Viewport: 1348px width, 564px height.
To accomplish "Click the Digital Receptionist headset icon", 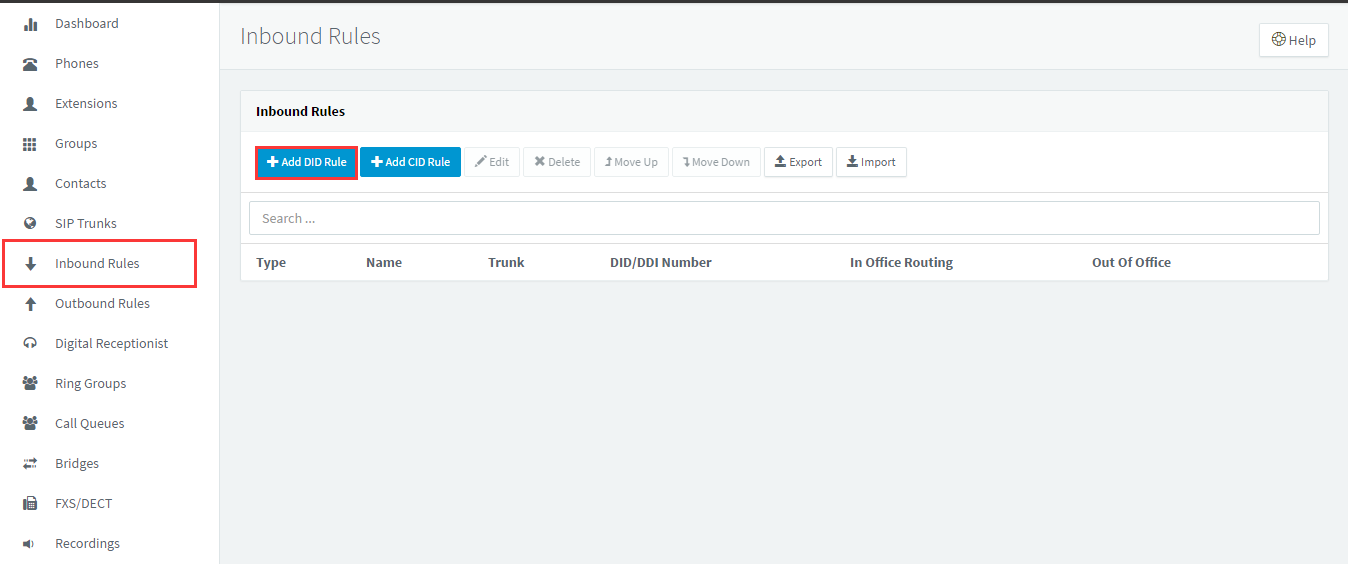I will click(30, 344).
